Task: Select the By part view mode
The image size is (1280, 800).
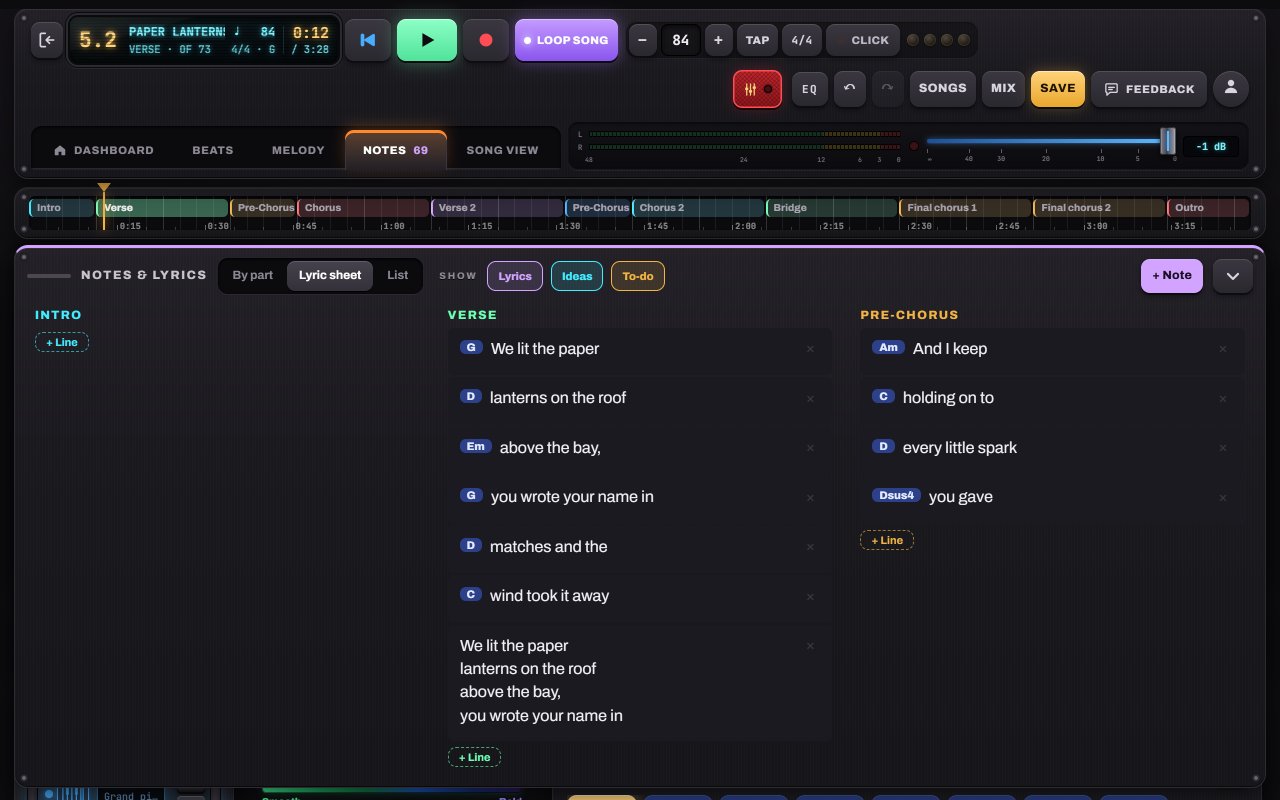Action: tap(253, 275)
